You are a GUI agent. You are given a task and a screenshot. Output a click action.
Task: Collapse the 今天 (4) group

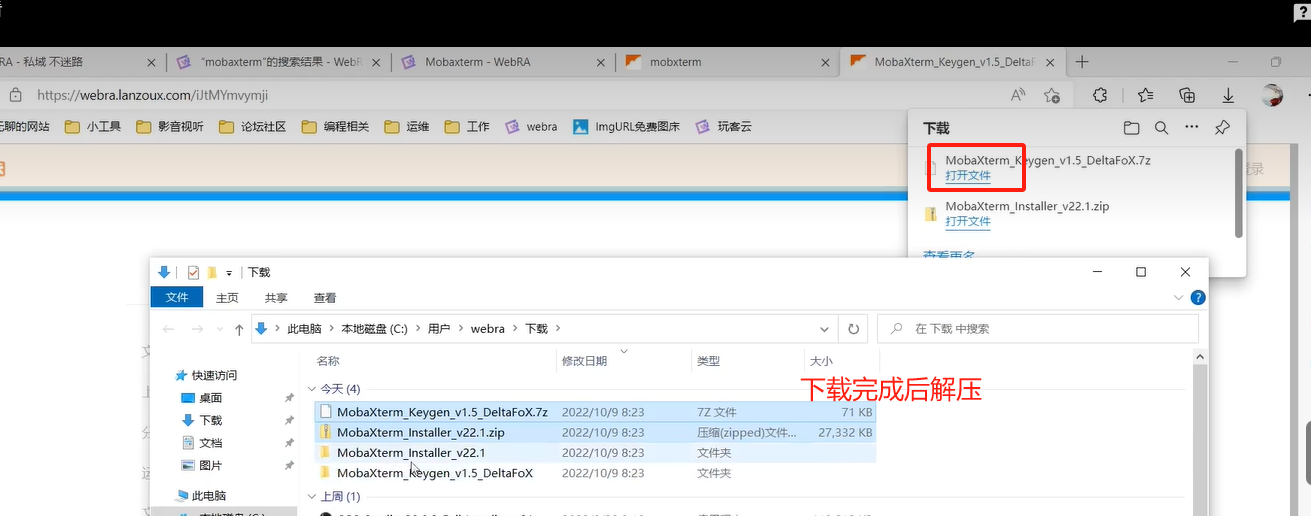pos(312,389)
